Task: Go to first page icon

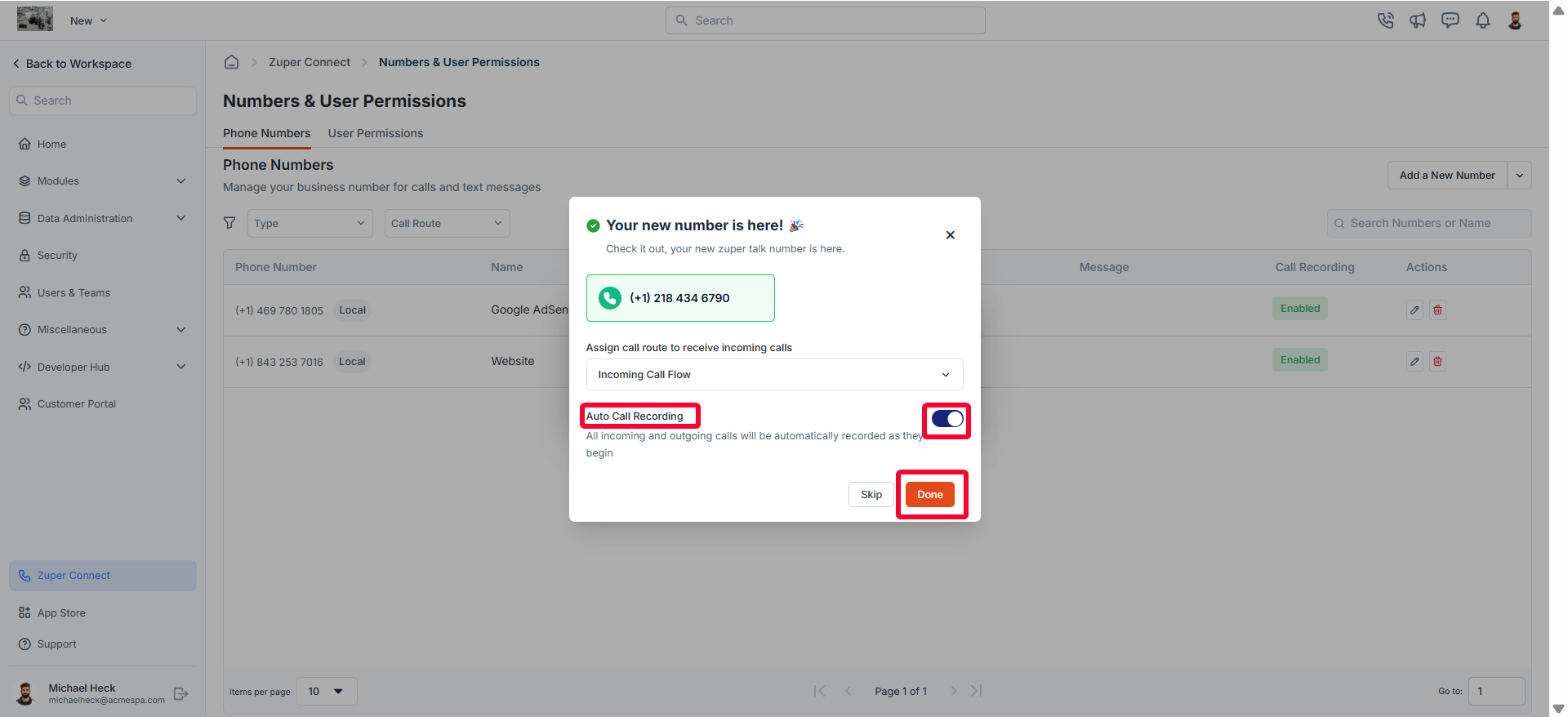Action: pos(819,691)
